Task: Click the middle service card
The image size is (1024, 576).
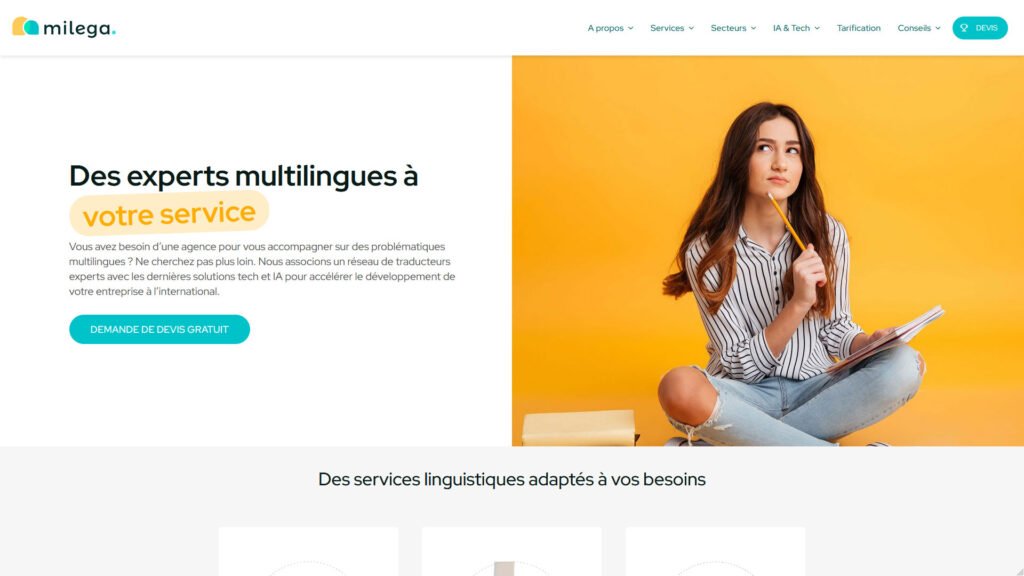Action: [512, 551]
